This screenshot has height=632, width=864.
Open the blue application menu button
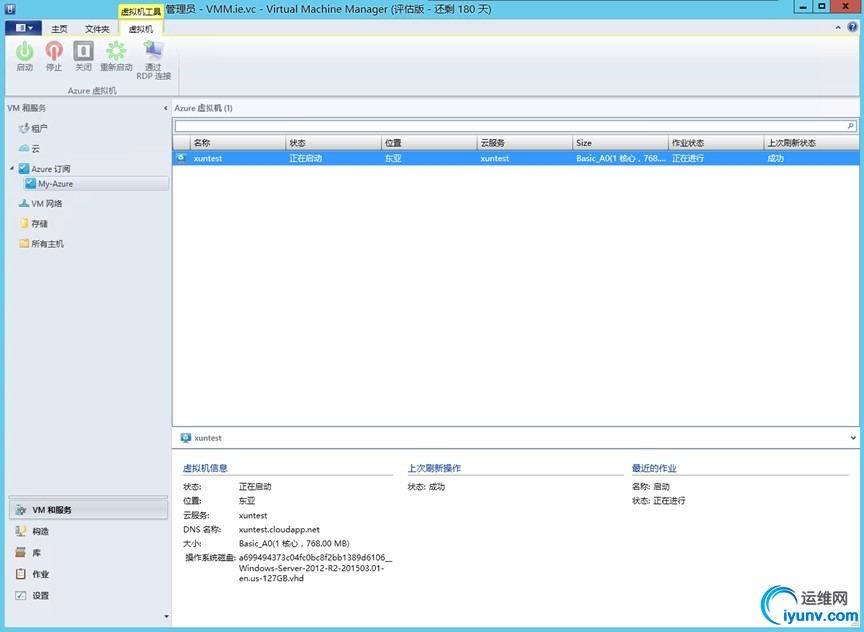24,28
